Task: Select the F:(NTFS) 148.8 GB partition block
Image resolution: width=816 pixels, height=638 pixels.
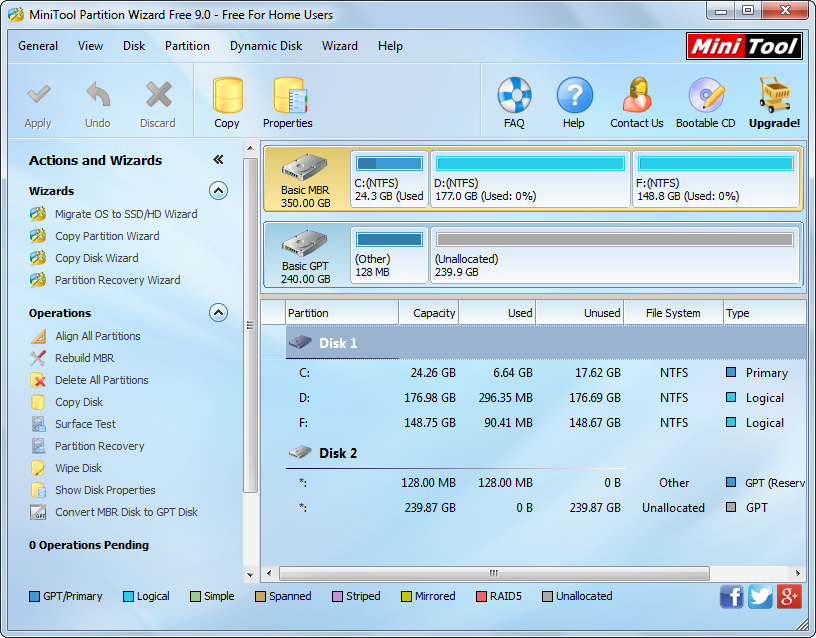Action: pyautogui.click(x=716, y=179)
